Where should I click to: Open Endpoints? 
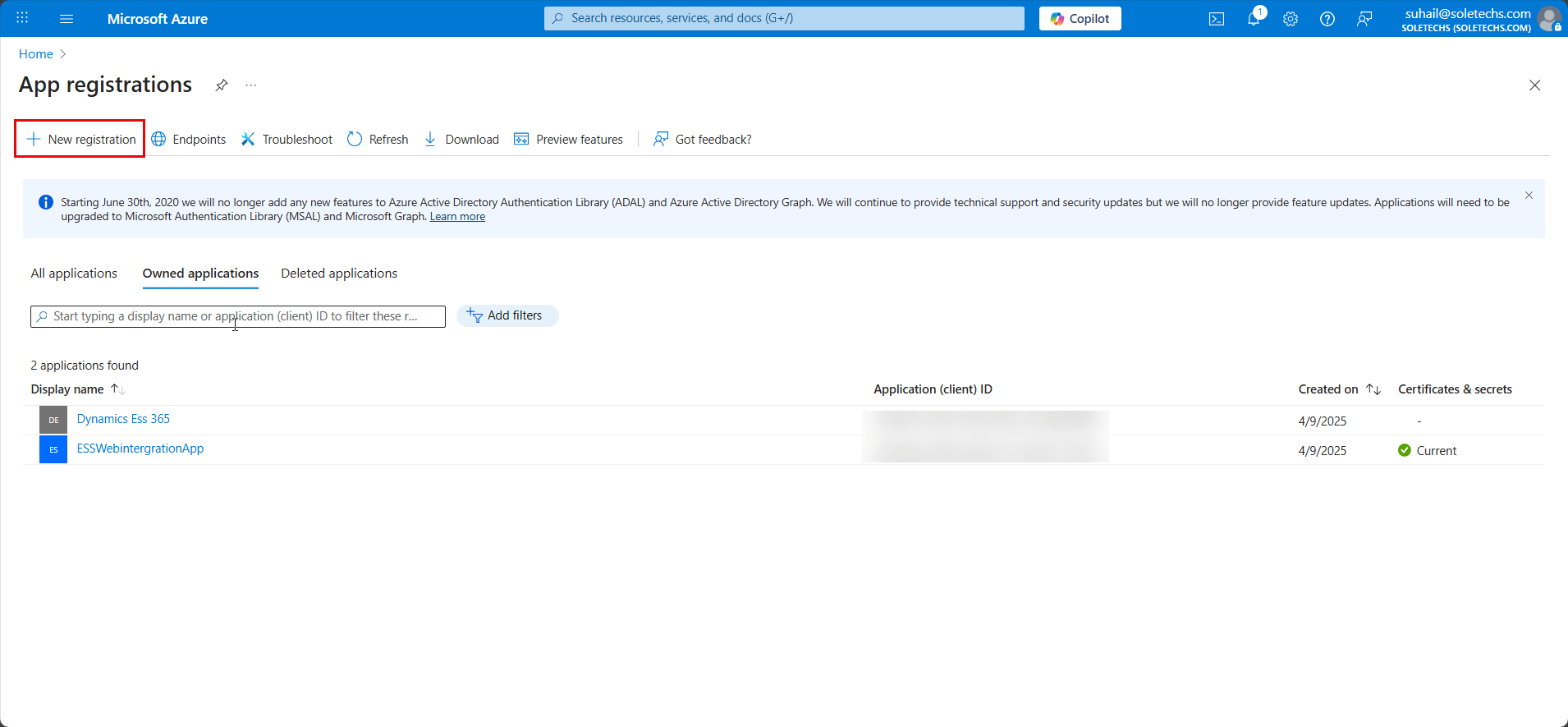coord(189,140)
